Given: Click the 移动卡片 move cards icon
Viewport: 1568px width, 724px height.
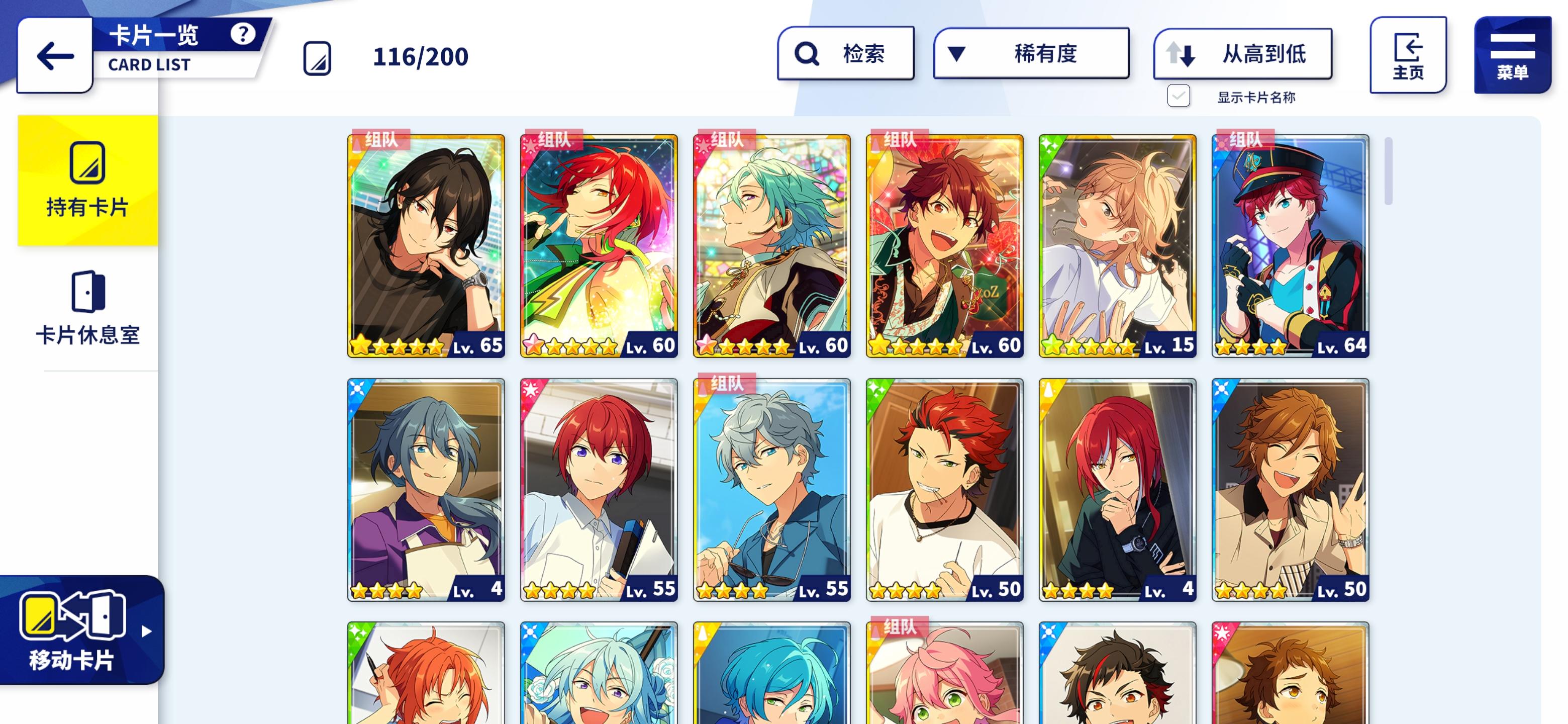Looking at the screenshot, I should [72, 617].
